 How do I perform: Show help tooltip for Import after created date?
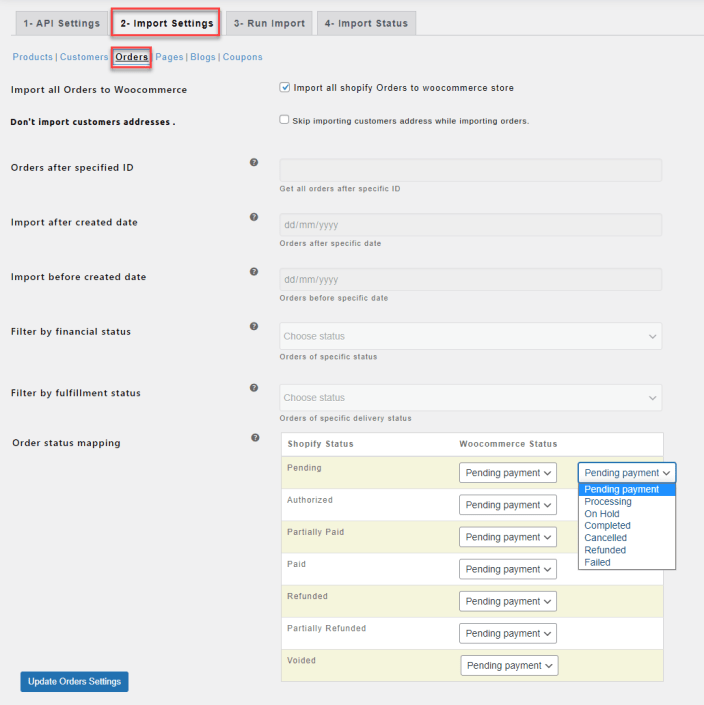[254, 217]
